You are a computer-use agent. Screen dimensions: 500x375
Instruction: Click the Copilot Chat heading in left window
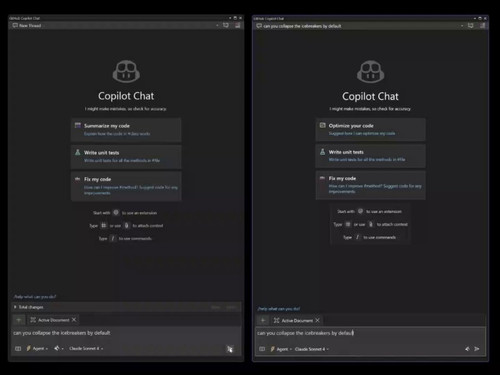pos(126,96)
